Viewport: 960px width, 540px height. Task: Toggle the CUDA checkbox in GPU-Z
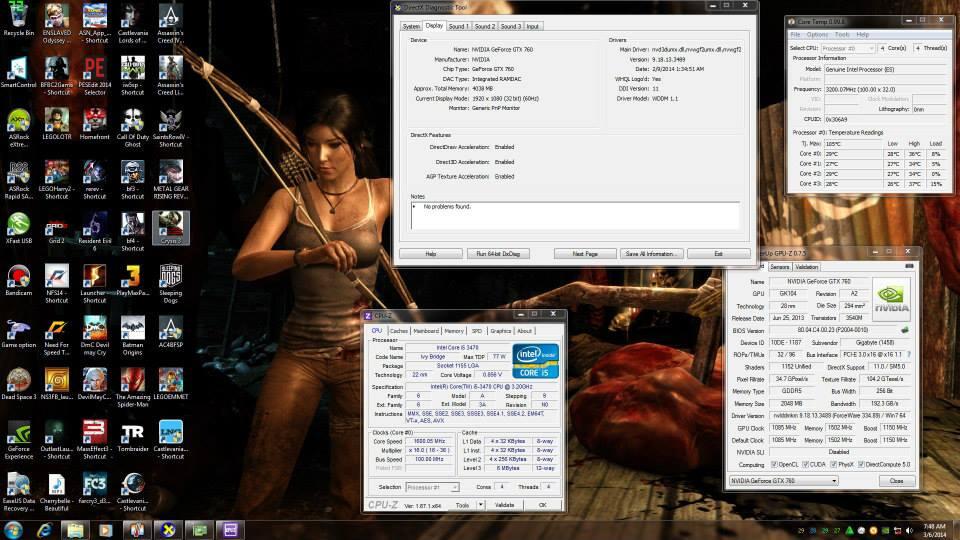[x=805, y=465]
